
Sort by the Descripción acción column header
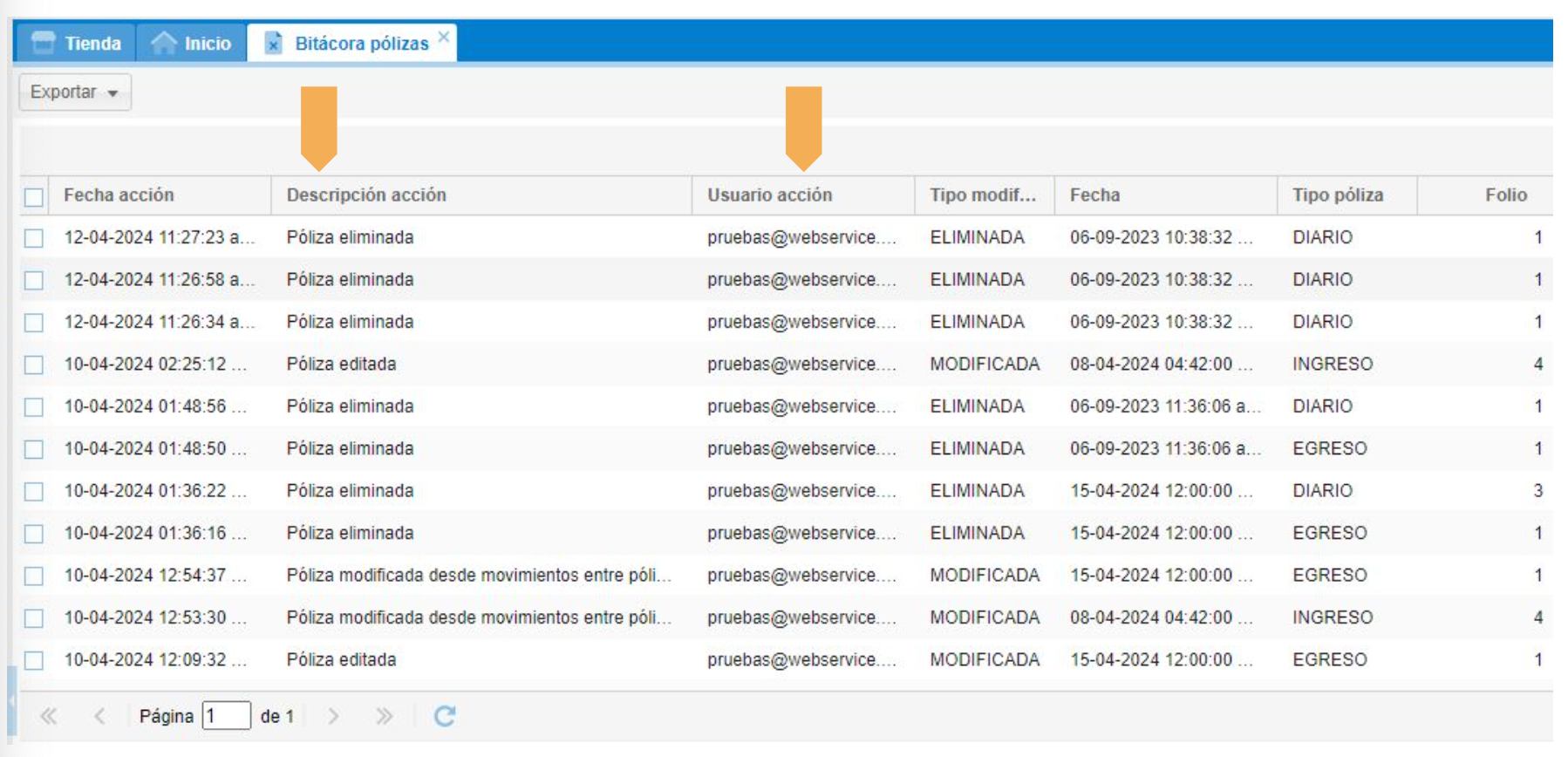pos(366,195)
